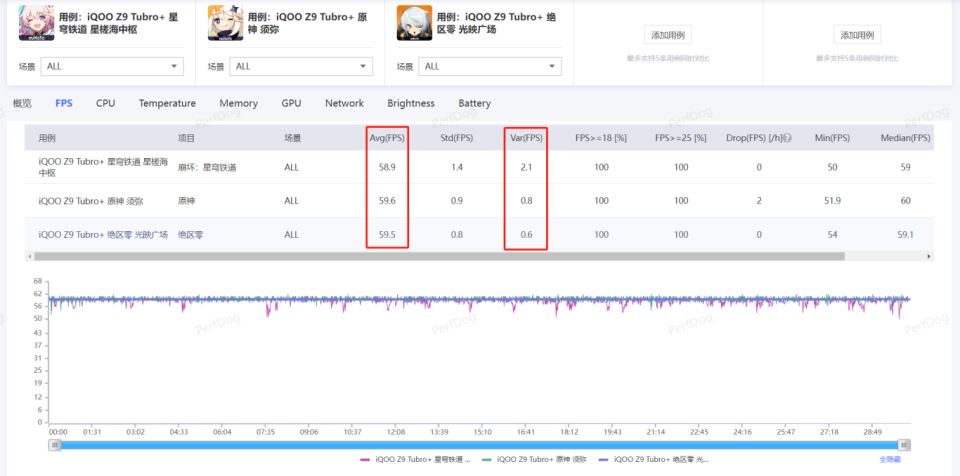960x476 pixels.
Task: Click the average FPS value 59.6
Action: [387, 200]
